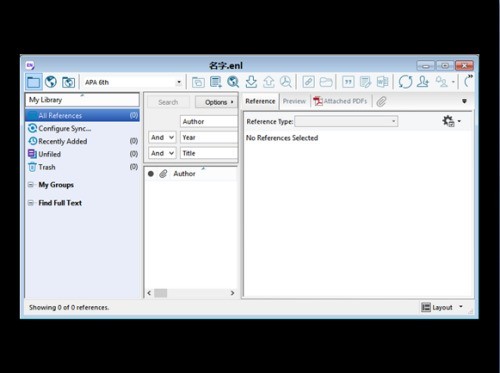Open the Activity Feed dropdown arrow

(453, 82)
